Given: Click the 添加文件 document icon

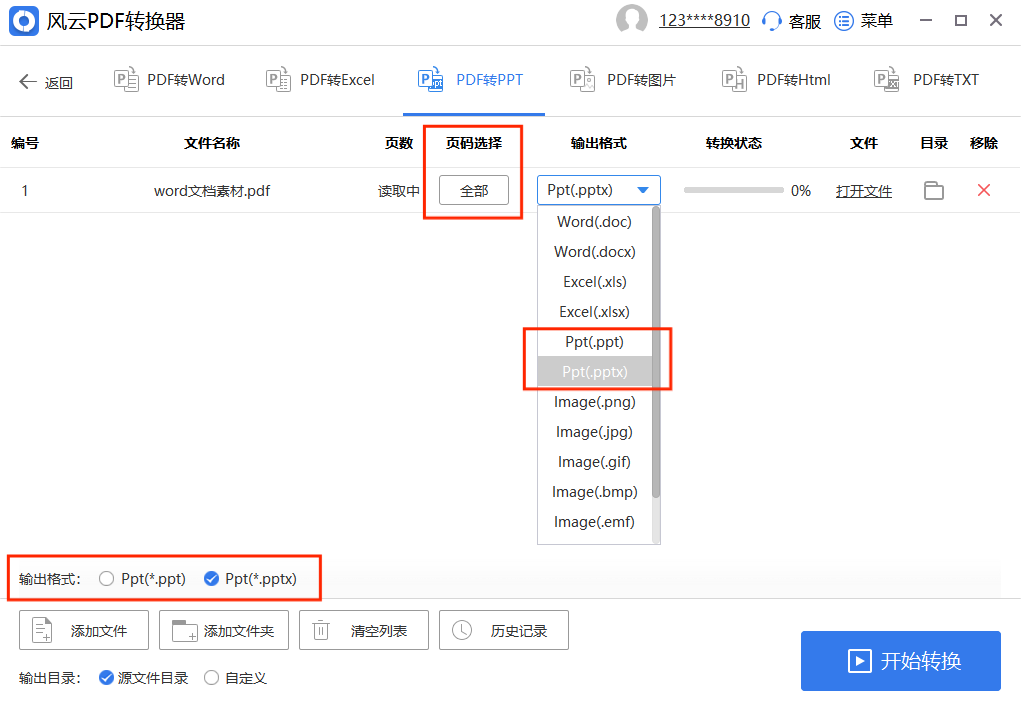Looking at the screenshot, I should pos(42,630).
